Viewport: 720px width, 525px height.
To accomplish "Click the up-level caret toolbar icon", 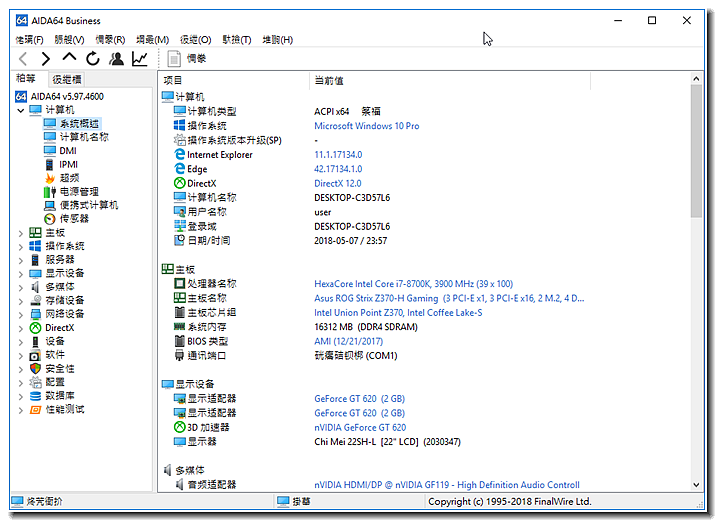I will click(x=69, y=58).
